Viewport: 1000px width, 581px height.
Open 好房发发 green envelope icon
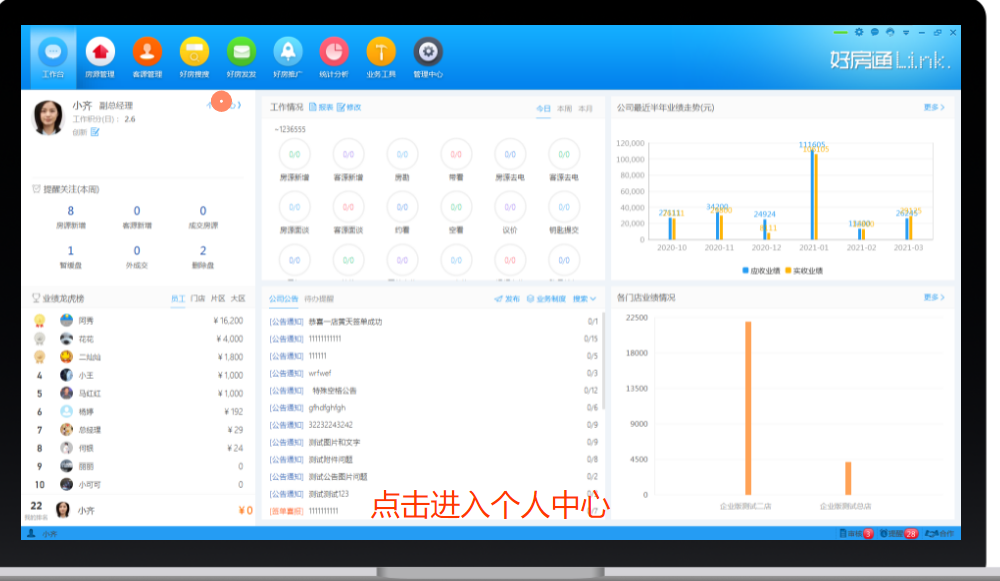(241, 52)
